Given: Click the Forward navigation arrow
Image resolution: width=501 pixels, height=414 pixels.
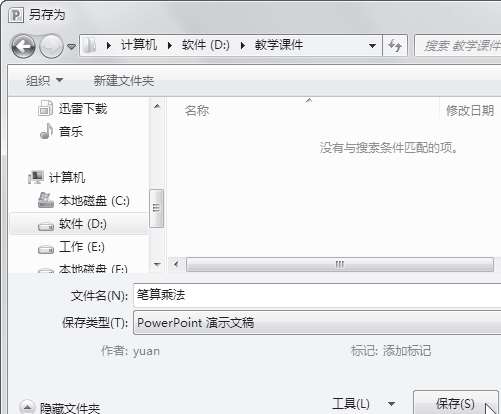Looking at the screenshot, I should coord(51,46).
